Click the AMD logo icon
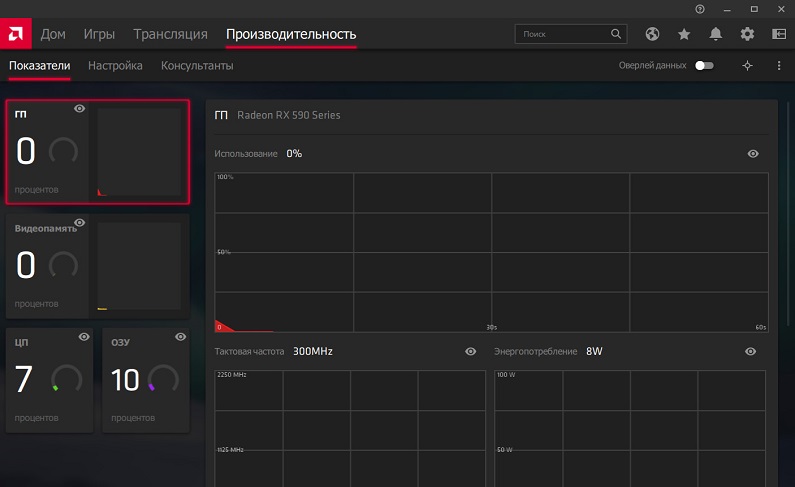 click(16, 34)
